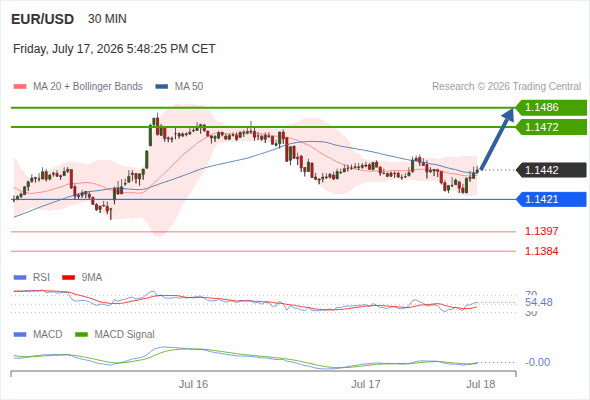Select the 30 MIN timeframe label
The image size is (590, 400).
pos(107,19)
